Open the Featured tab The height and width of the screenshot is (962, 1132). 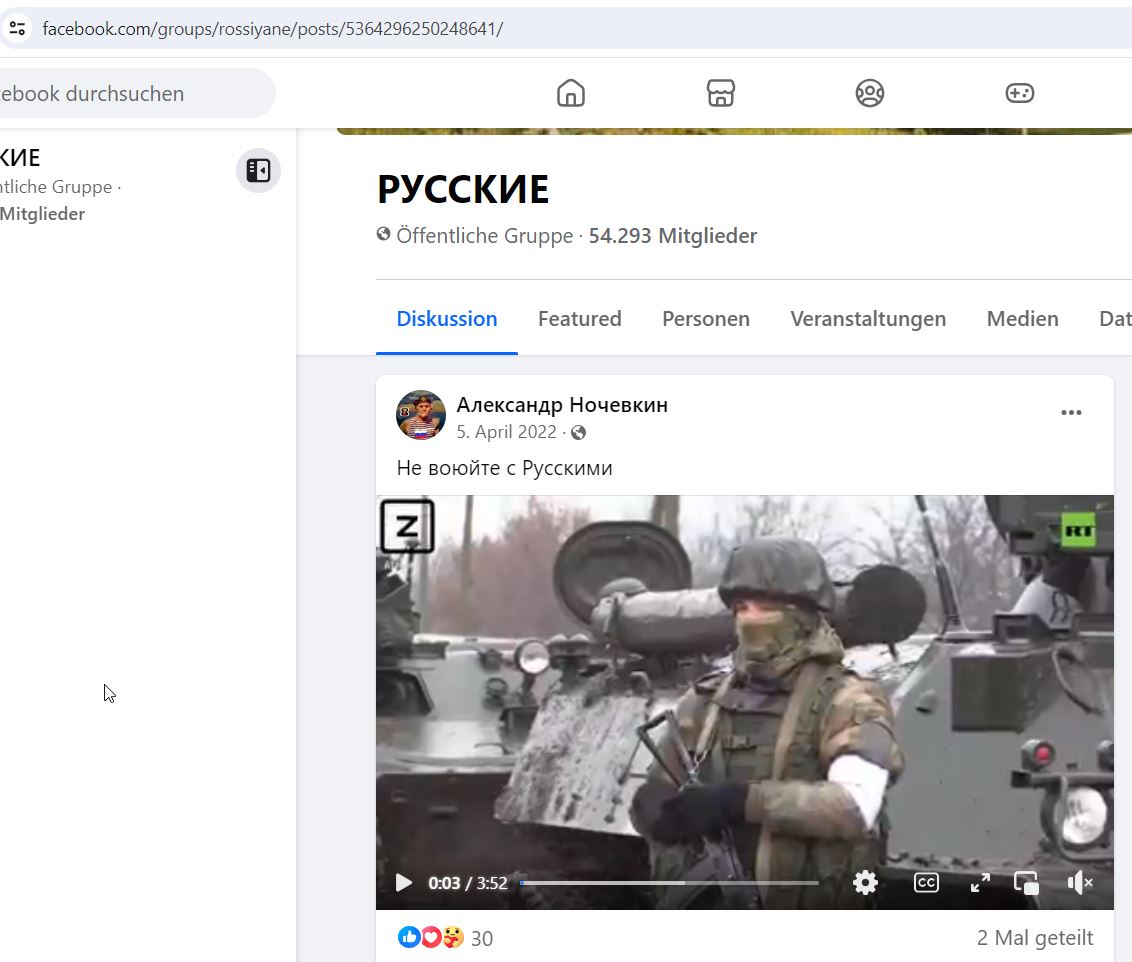(580, 319)
